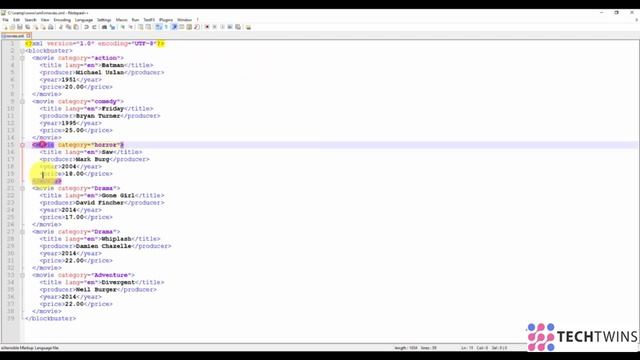Click the Close document toolbar icon
This screenshot has height=360, width=640.
[x=36, y=27]
